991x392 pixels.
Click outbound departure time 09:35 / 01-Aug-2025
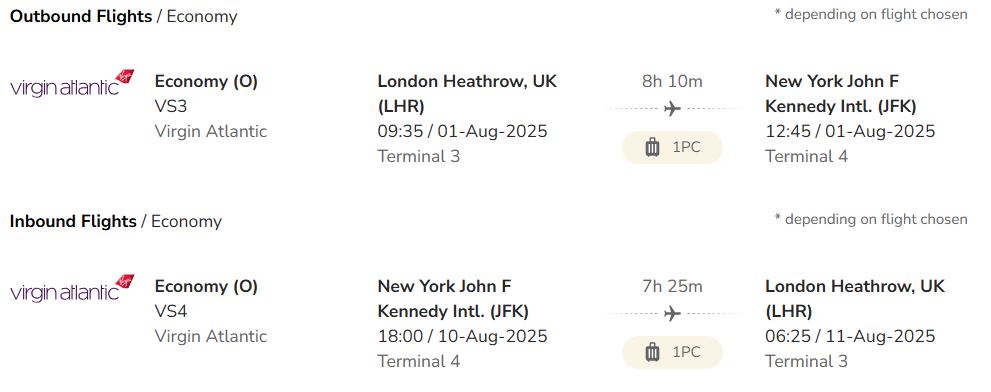(x=463, y=132)
